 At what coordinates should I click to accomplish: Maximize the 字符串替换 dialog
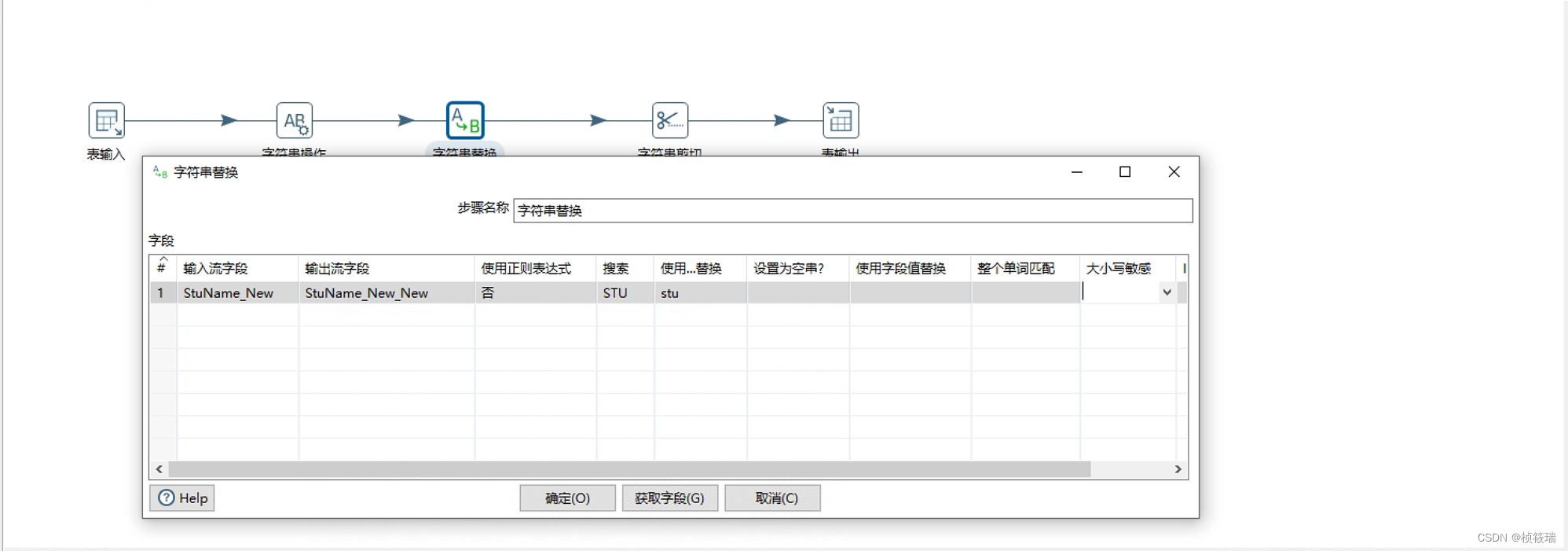click(1125, 172)
